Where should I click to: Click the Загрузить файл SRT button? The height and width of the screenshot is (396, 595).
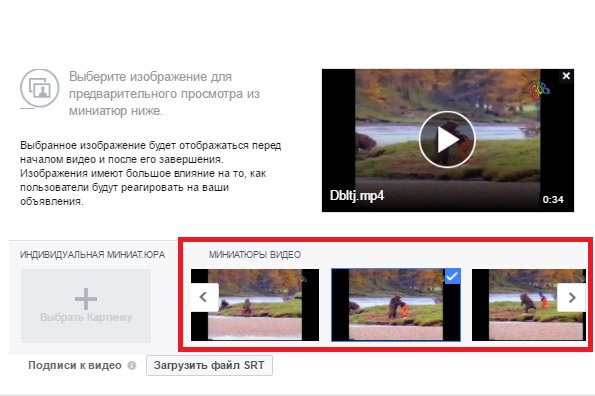tap(209, 365)
